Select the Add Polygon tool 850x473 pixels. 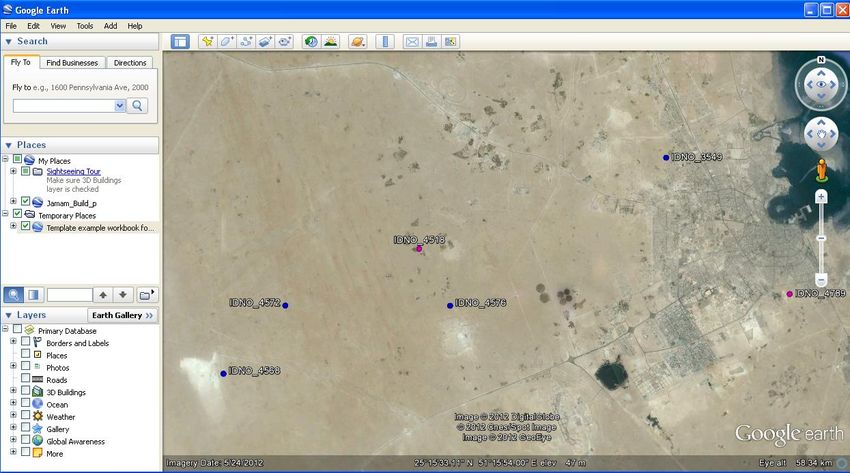pyautogui.click(x=227, y=42)
